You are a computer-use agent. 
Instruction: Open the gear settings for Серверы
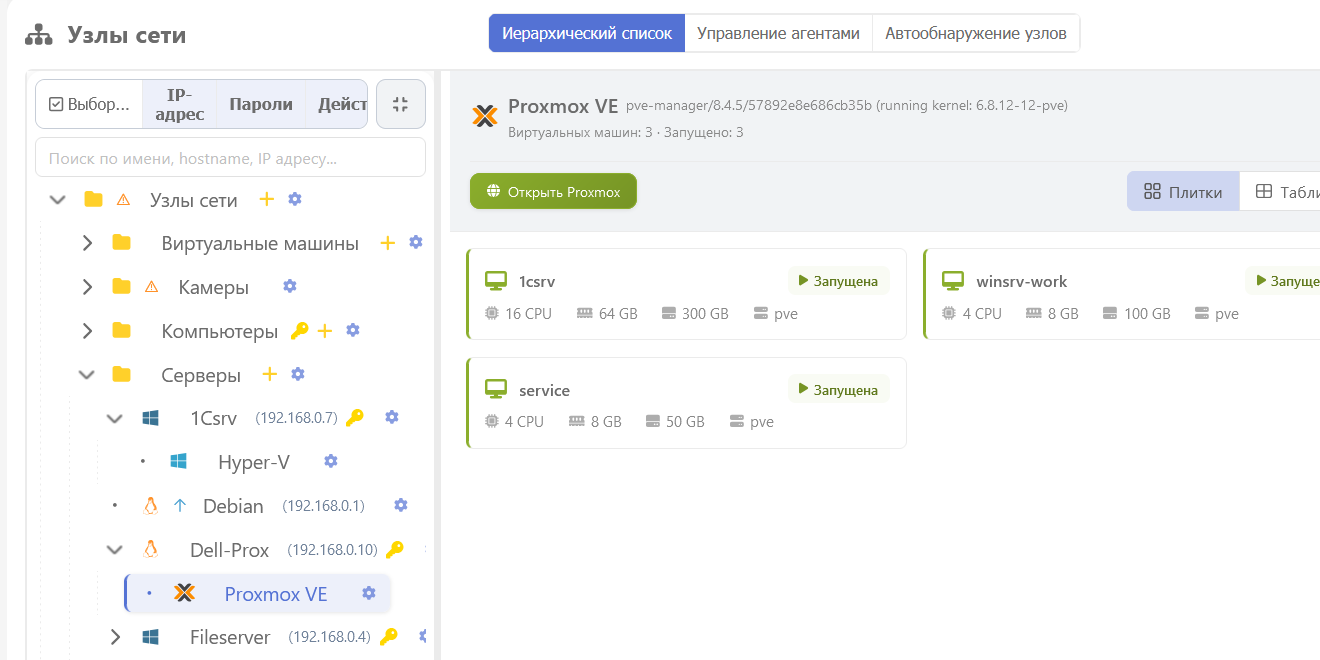point(298,375)
